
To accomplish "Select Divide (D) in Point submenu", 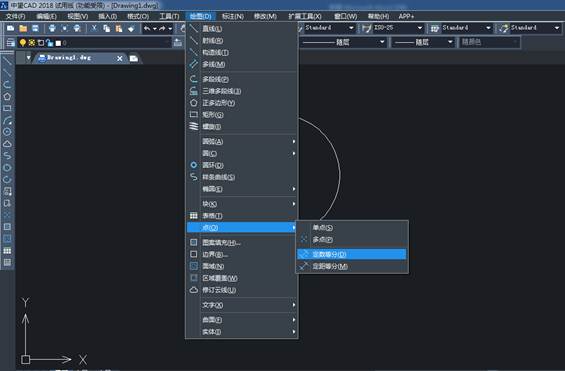I will pyautogui.click(x=352, y=254).
